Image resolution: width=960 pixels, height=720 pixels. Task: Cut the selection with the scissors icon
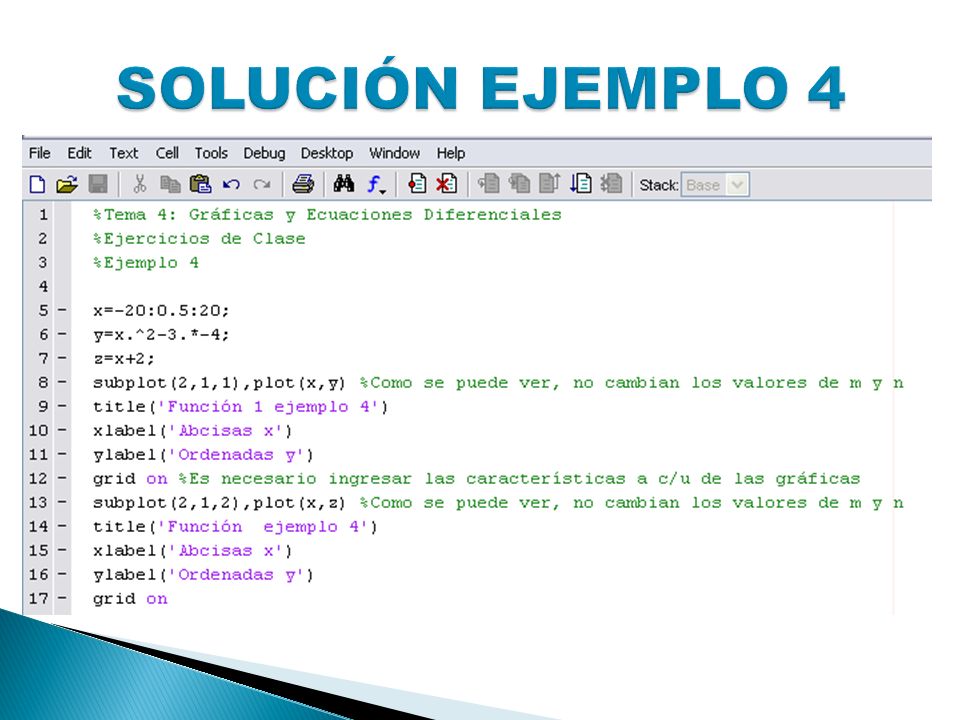[x=140, y=184]
